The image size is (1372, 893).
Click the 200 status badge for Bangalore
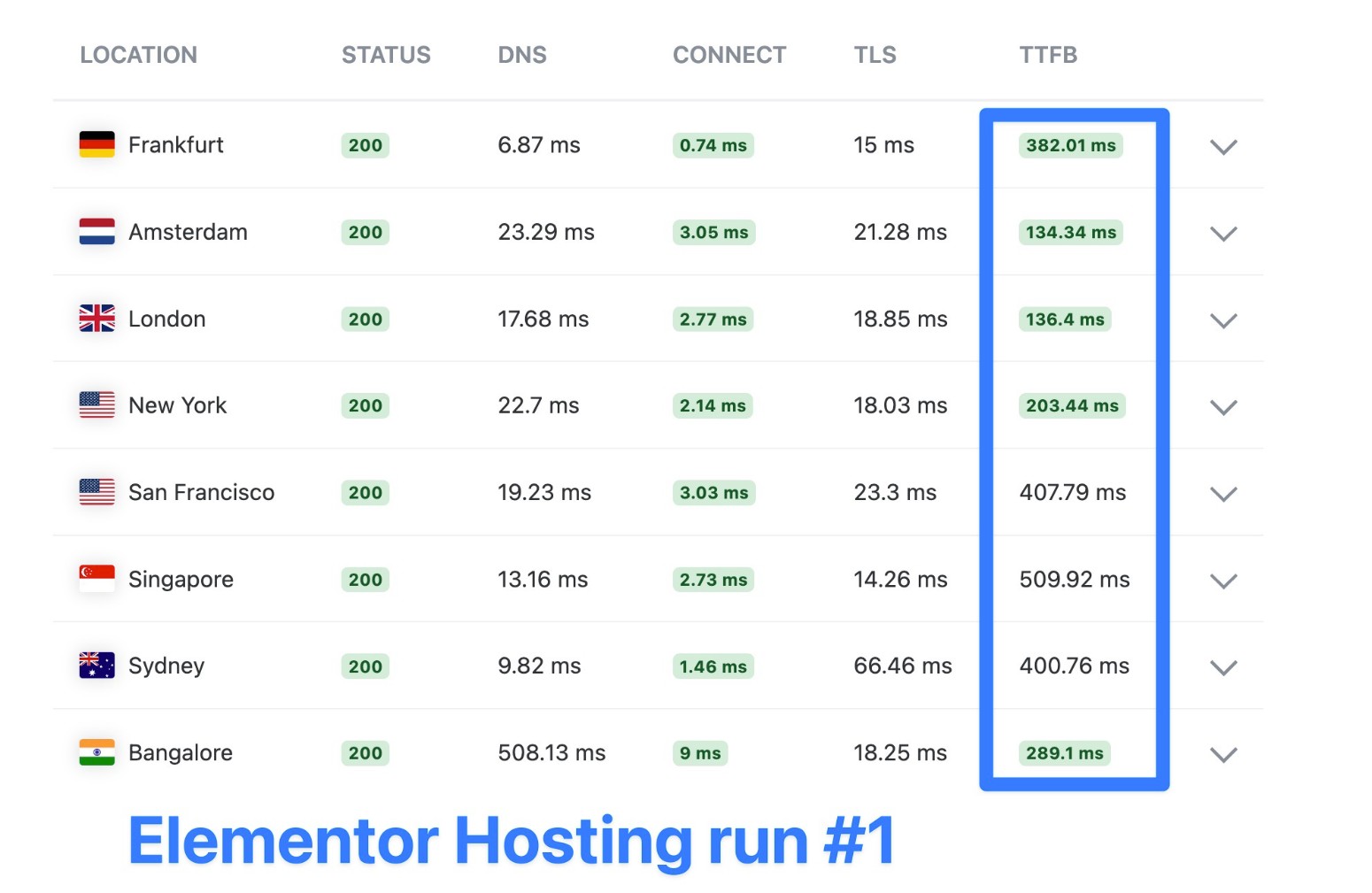point(366,753)
